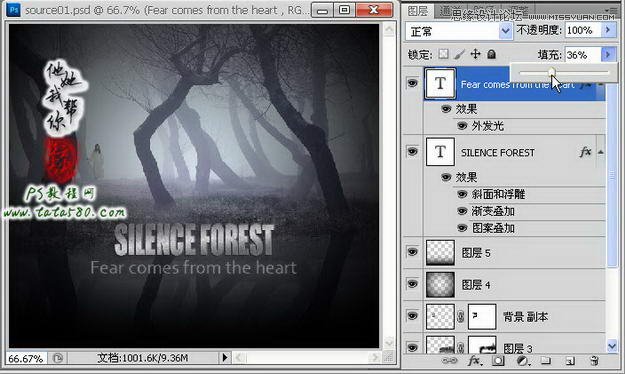Lock all layer attributes

[491, 54]
